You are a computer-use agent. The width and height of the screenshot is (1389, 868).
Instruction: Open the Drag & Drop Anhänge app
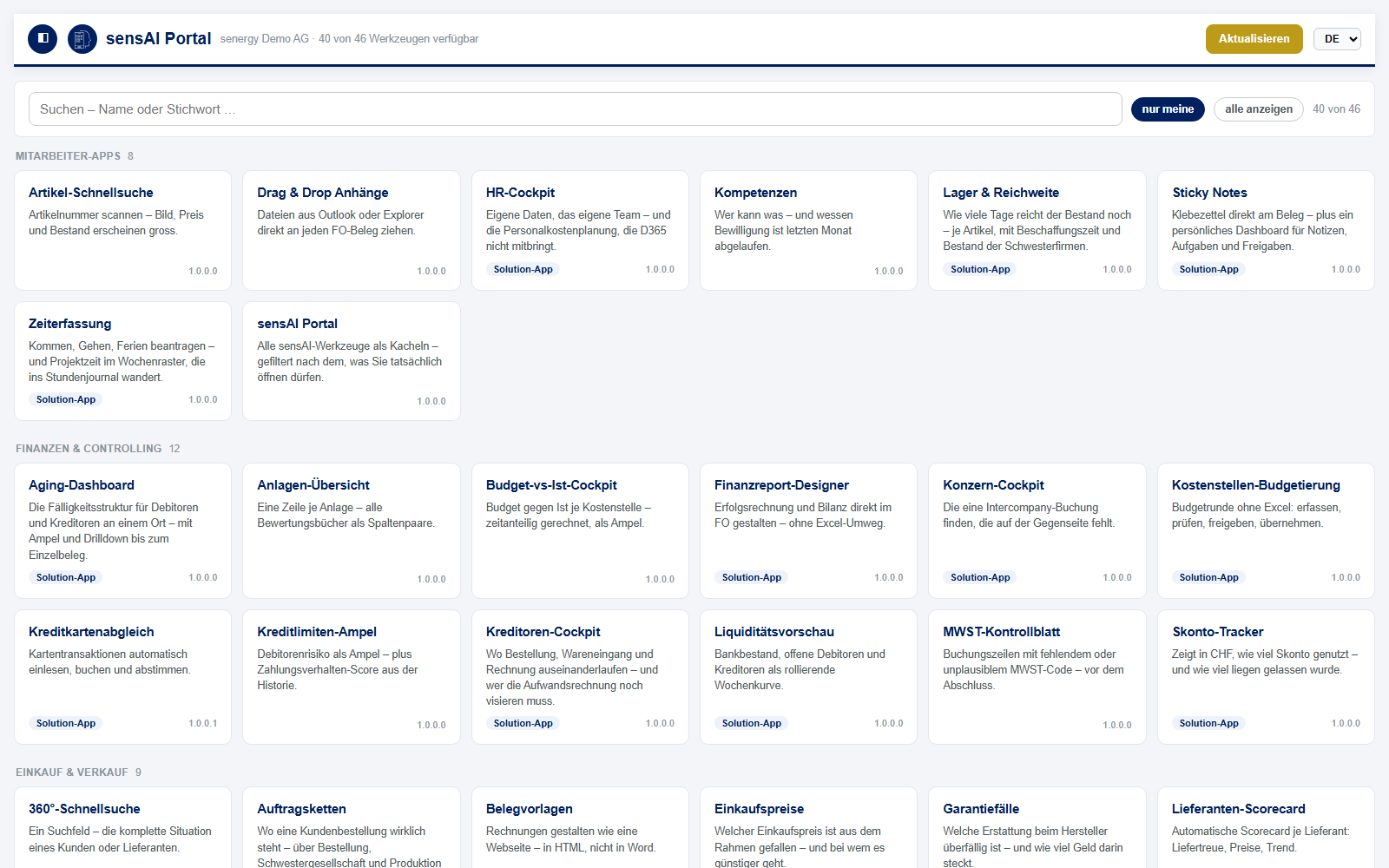pos(352,230)
